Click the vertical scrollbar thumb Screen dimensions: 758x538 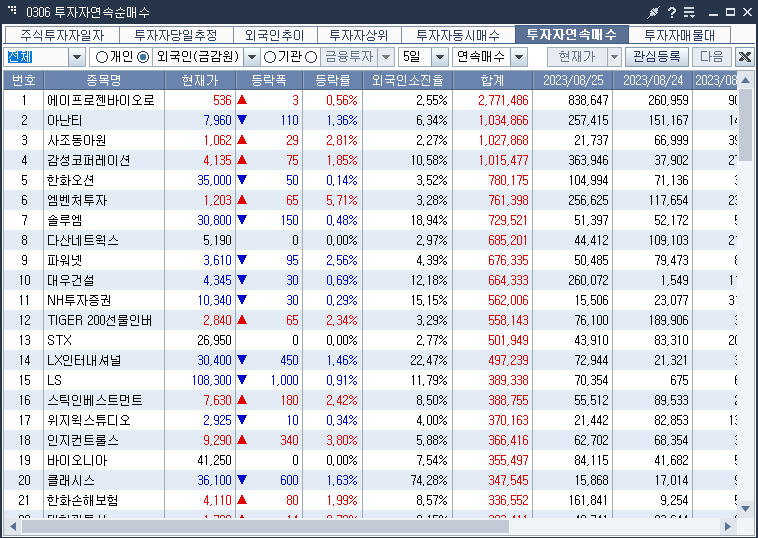(745, 125)
